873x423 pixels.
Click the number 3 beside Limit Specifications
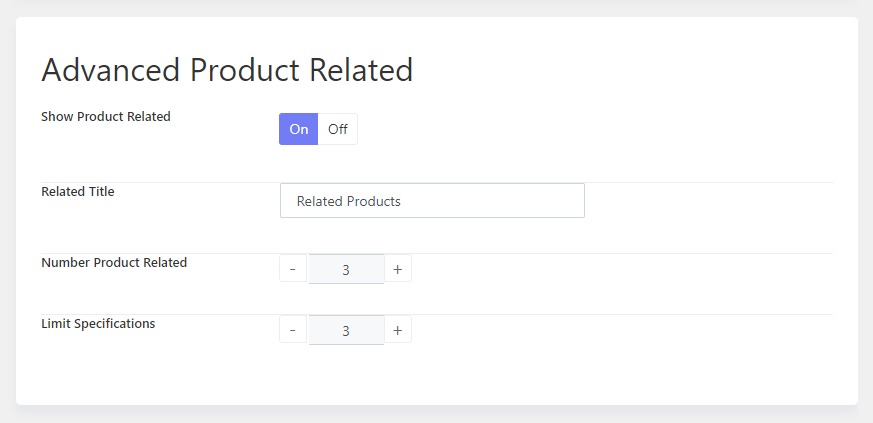coord(346,331)
